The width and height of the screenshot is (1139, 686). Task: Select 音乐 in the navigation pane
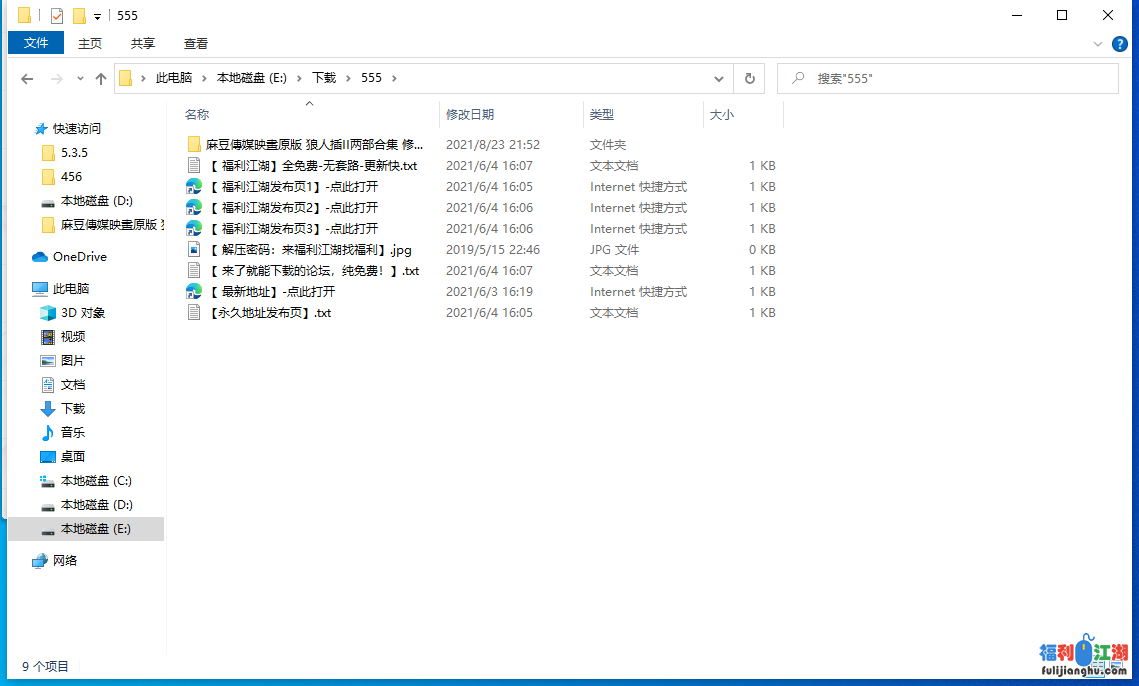73,433
